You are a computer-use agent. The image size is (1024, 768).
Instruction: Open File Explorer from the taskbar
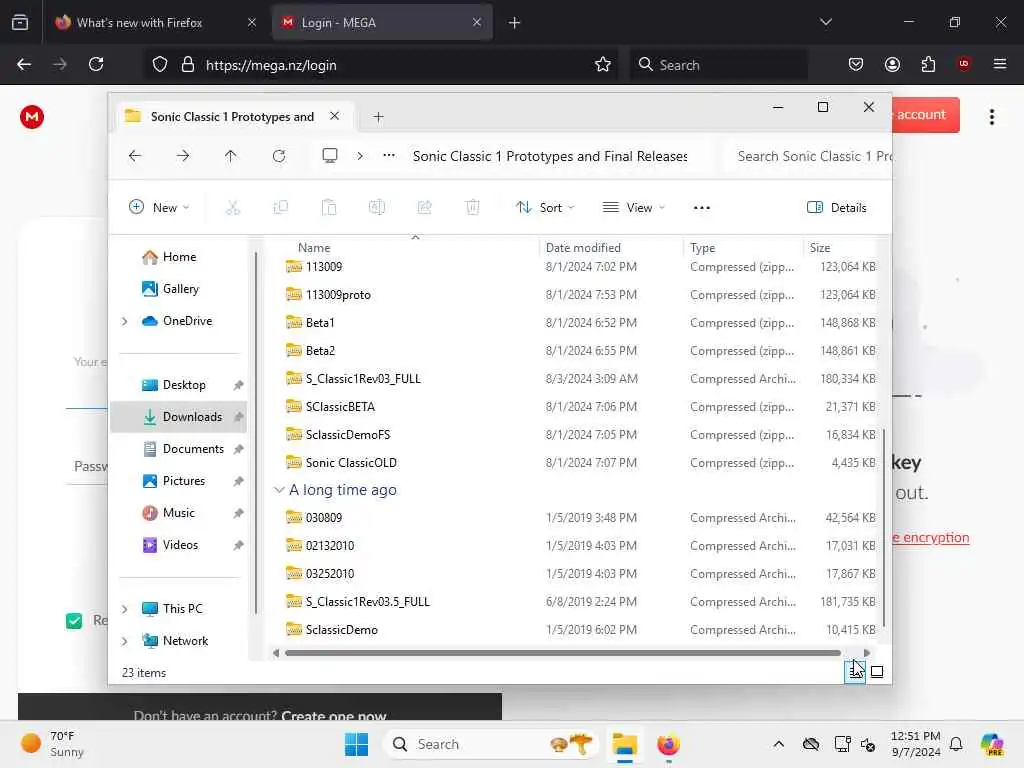point(624,744)
